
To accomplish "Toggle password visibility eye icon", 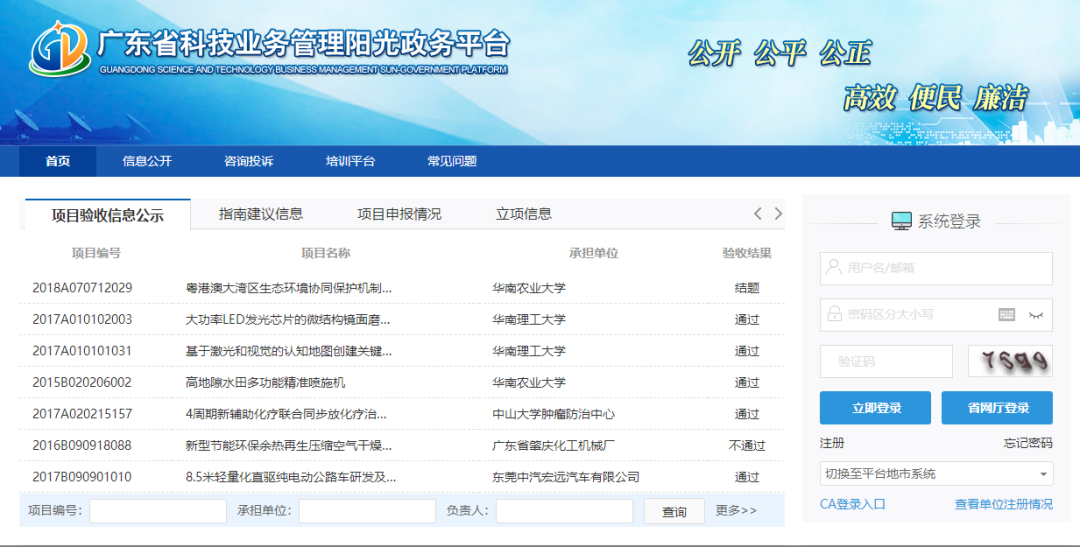I will click(x=1035, y=315).
